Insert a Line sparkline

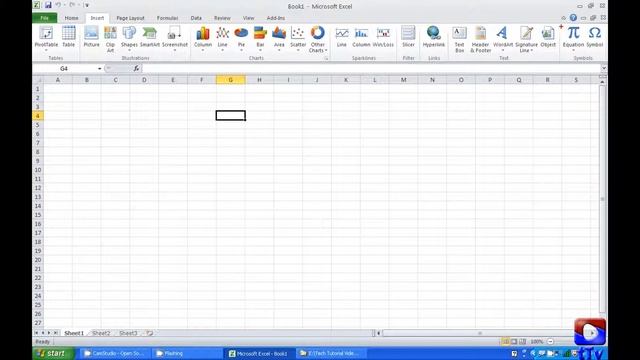(x=342, y=37)
